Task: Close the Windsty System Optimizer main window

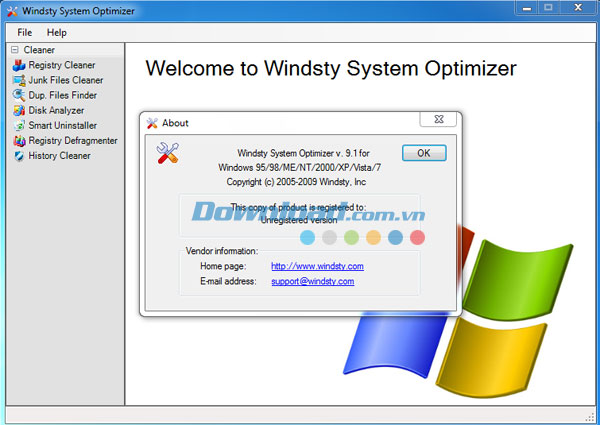Action: point(578,8)
